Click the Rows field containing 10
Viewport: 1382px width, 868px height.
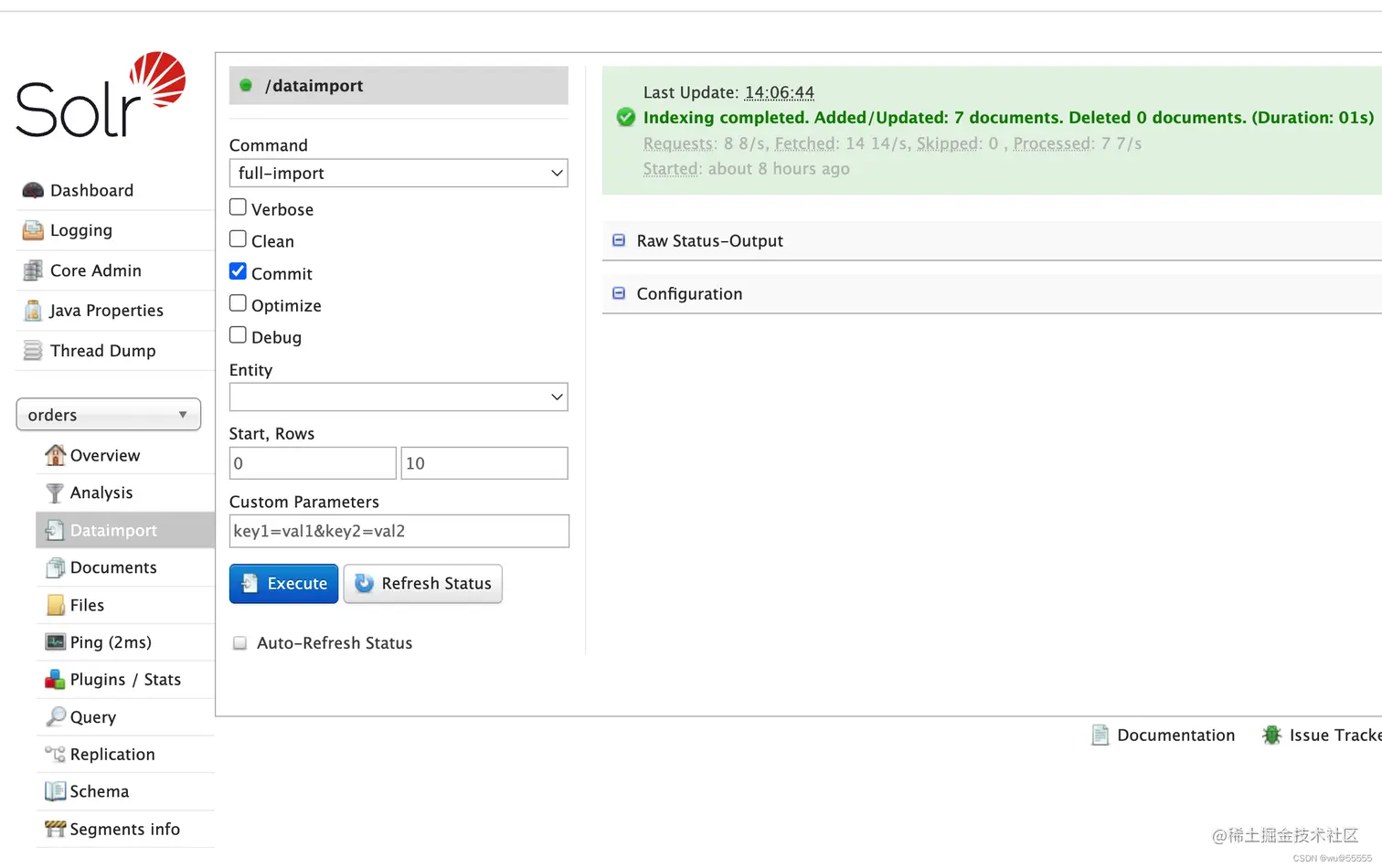pyautogui.click(x=484, y=463)
